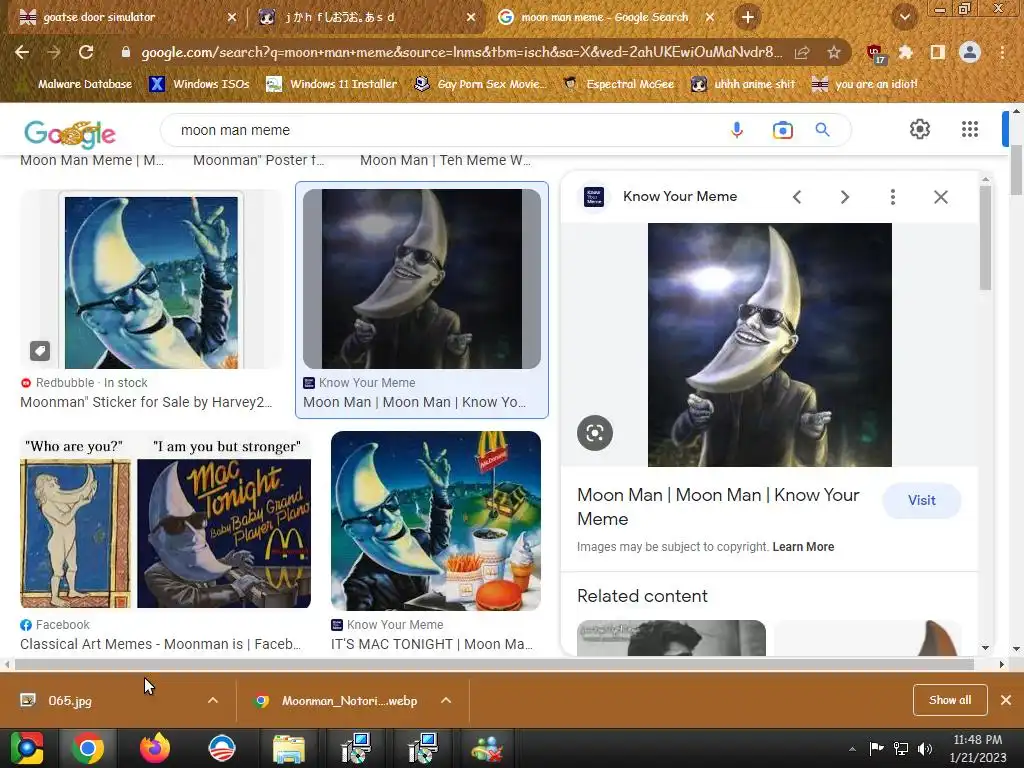Search by image with the camera icon
1024x768 pixels.
[x=782, y=130]
